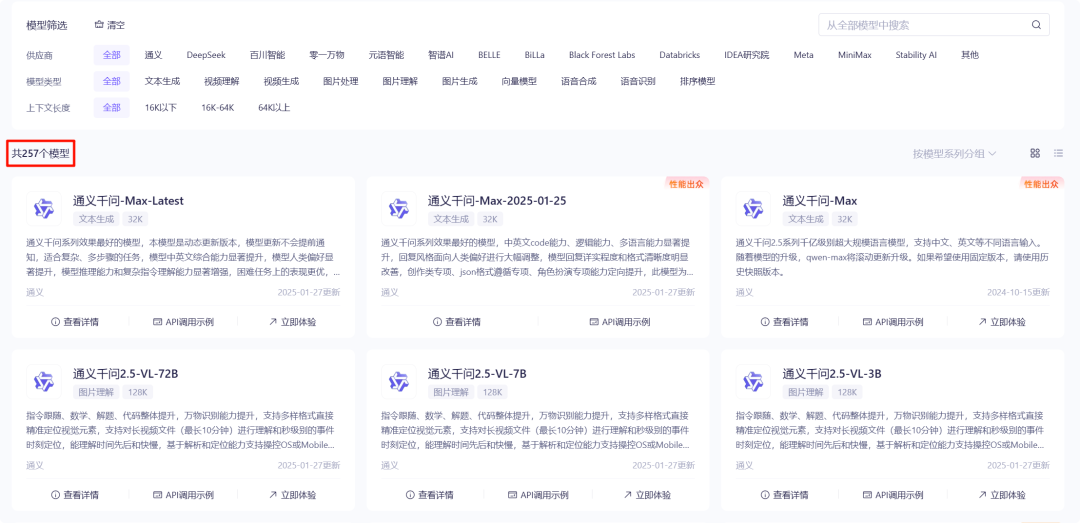Filter model type by 图片处理

pyautogui.click(x=341, y=81)
